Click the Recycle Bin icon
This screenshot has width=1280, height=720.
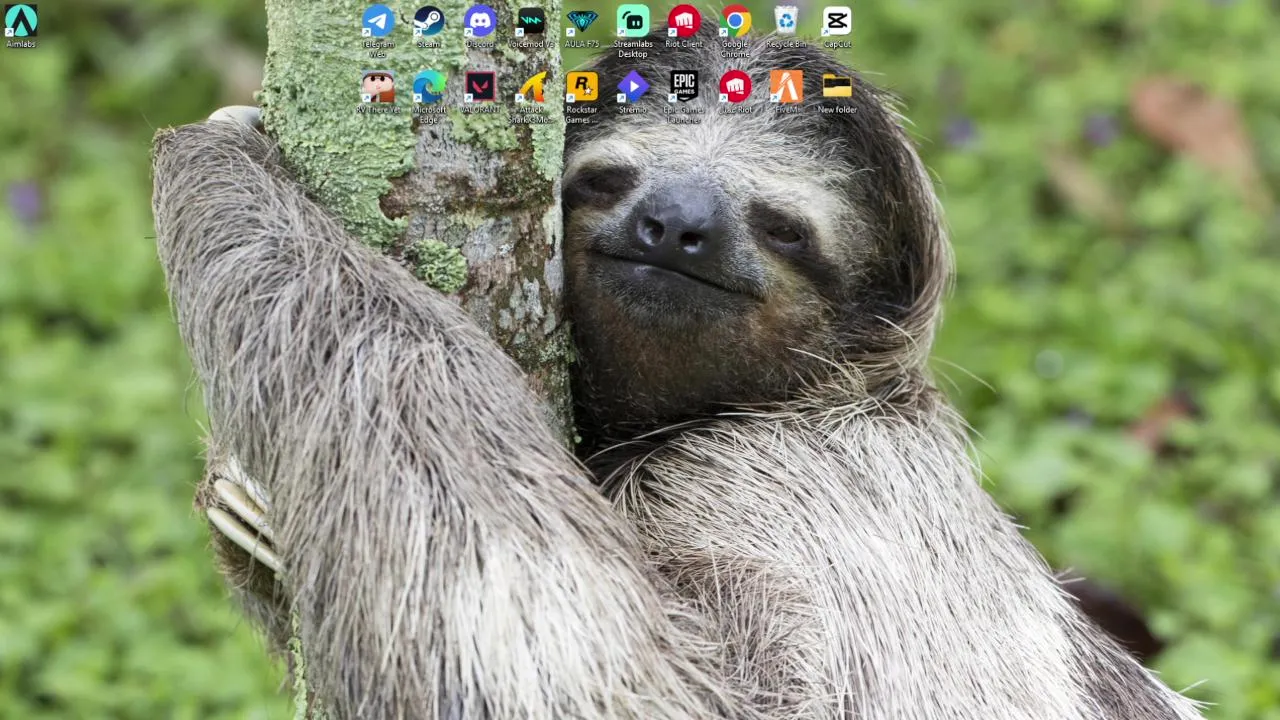786,26
